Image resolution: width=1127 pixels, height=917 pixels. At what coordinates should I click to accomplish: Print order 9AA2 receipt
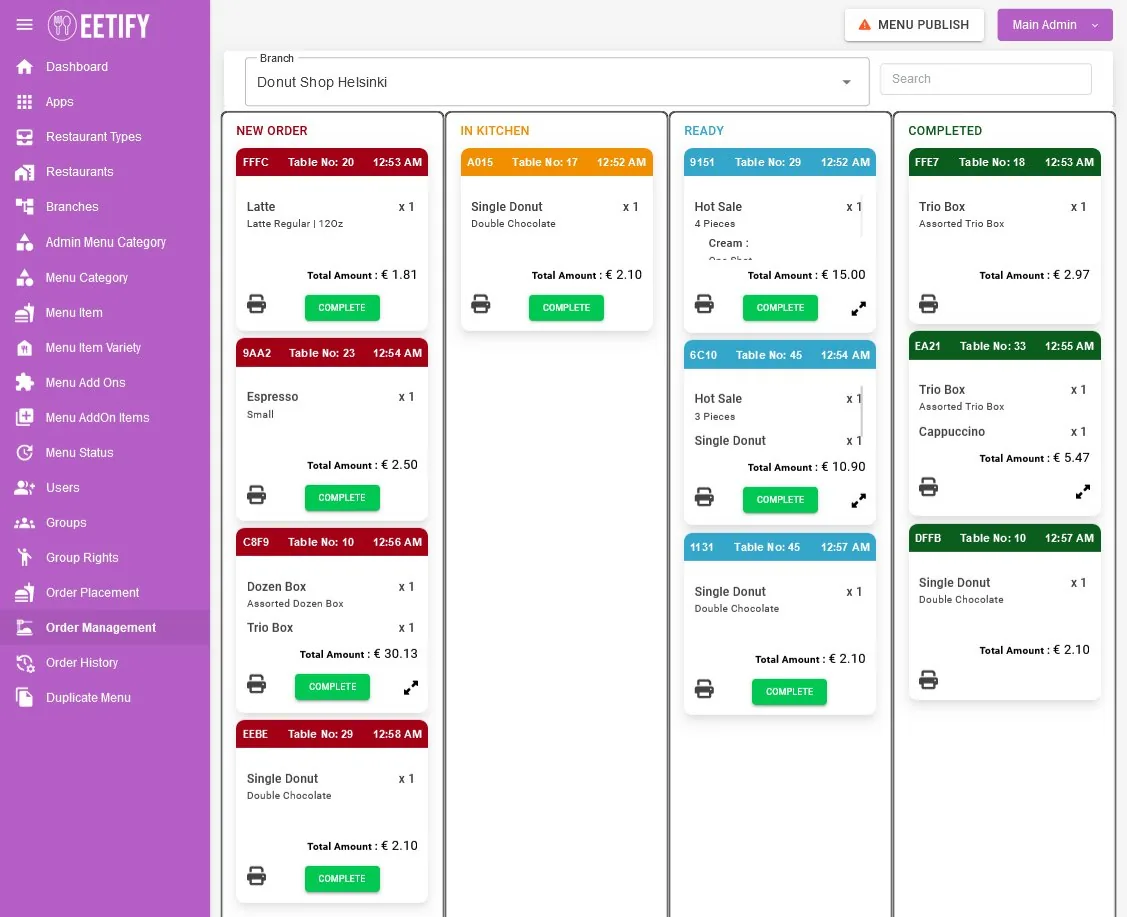[257, 494]
